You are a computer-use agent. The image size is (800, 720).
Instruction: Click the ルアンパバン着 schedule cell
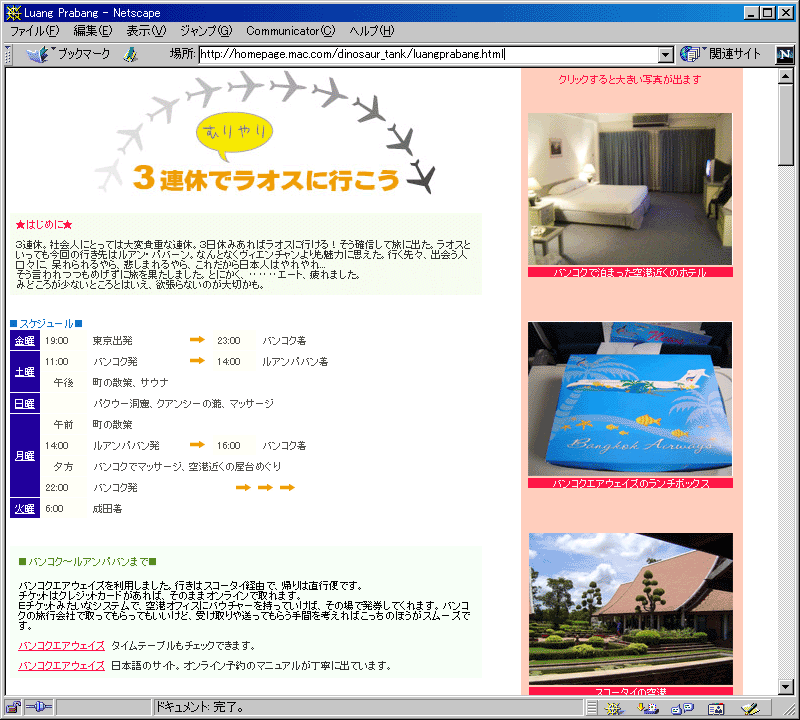pyautogui.click(x=295, y=362)
